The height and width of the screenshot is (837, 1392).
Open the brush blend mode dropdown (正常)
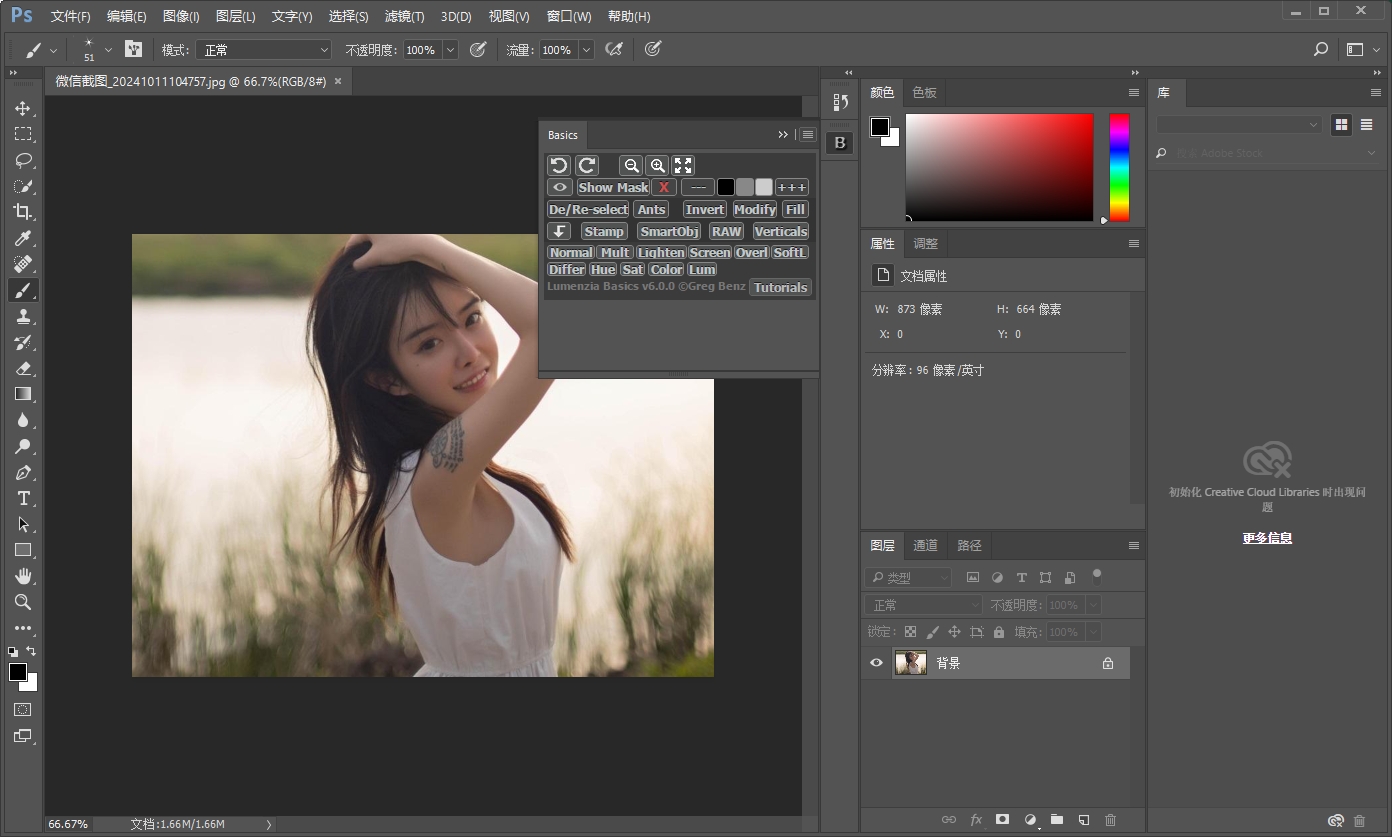pyautogui.click(x=263, y=50)
